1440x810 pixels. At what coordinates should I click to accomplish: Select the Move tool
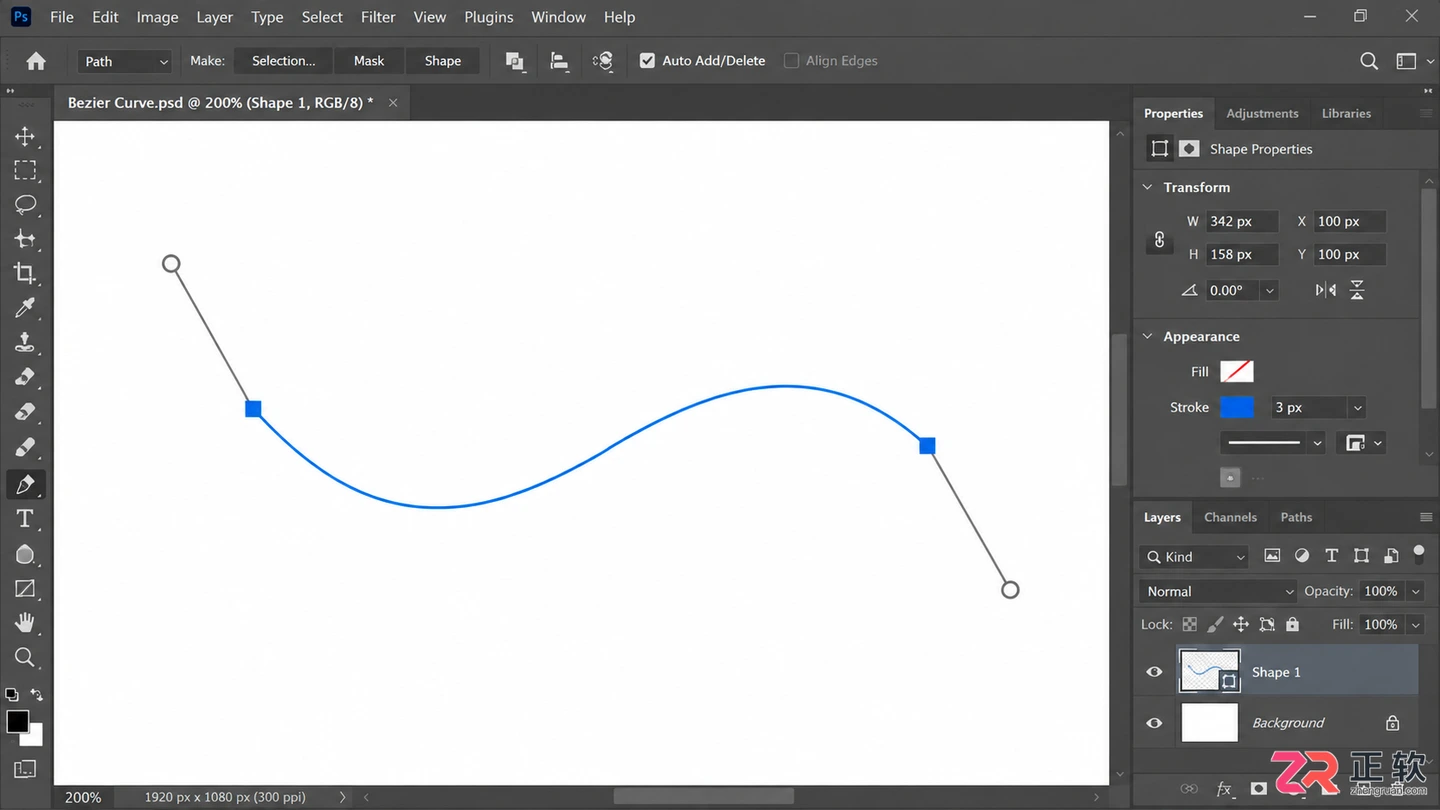[x=25, y=136]
